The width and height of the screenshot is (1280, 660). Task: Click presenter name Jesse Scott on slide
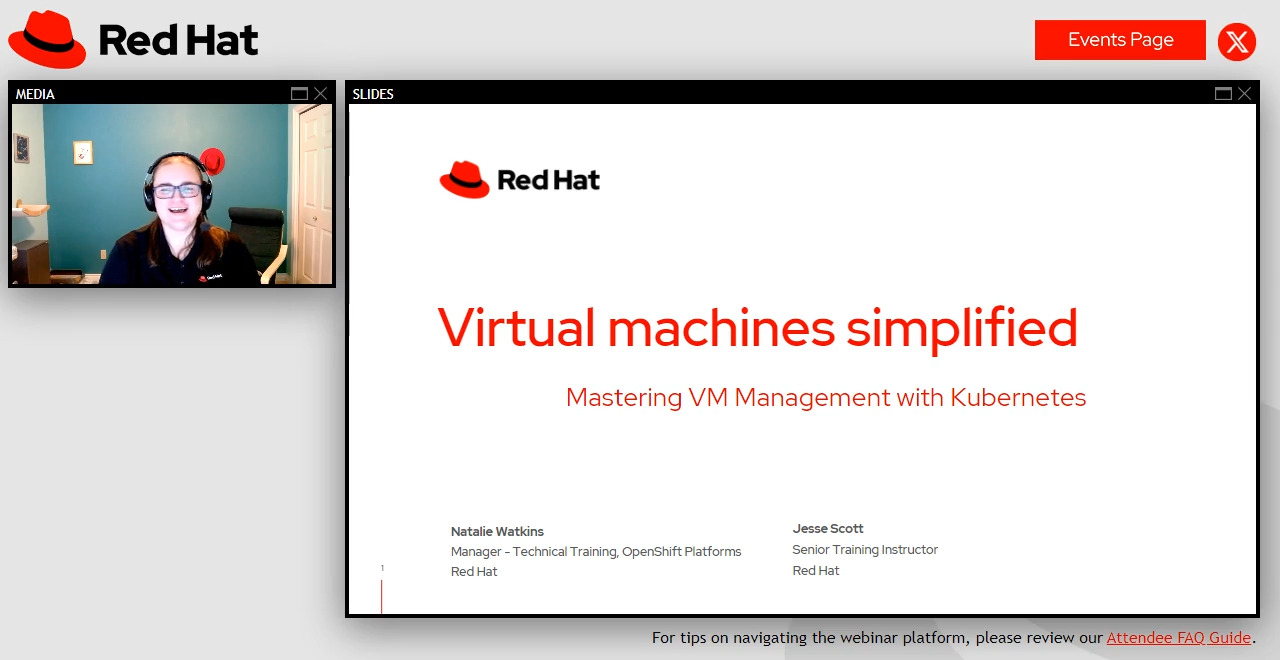828,528
